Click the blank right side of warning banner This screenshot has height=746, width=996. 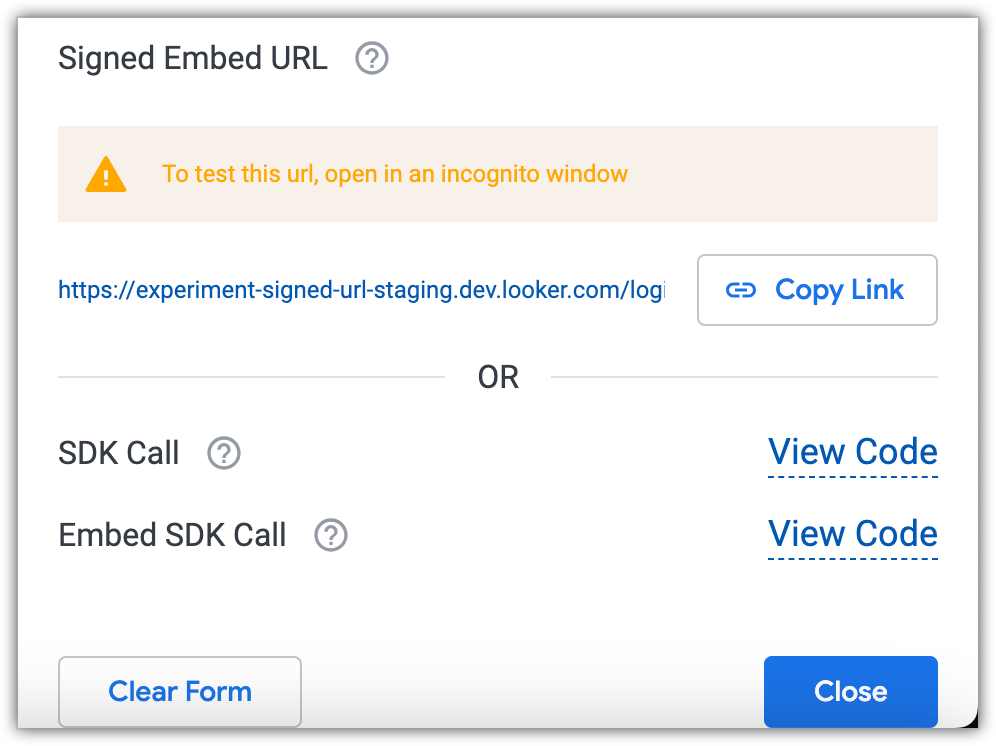pos(800,174)
